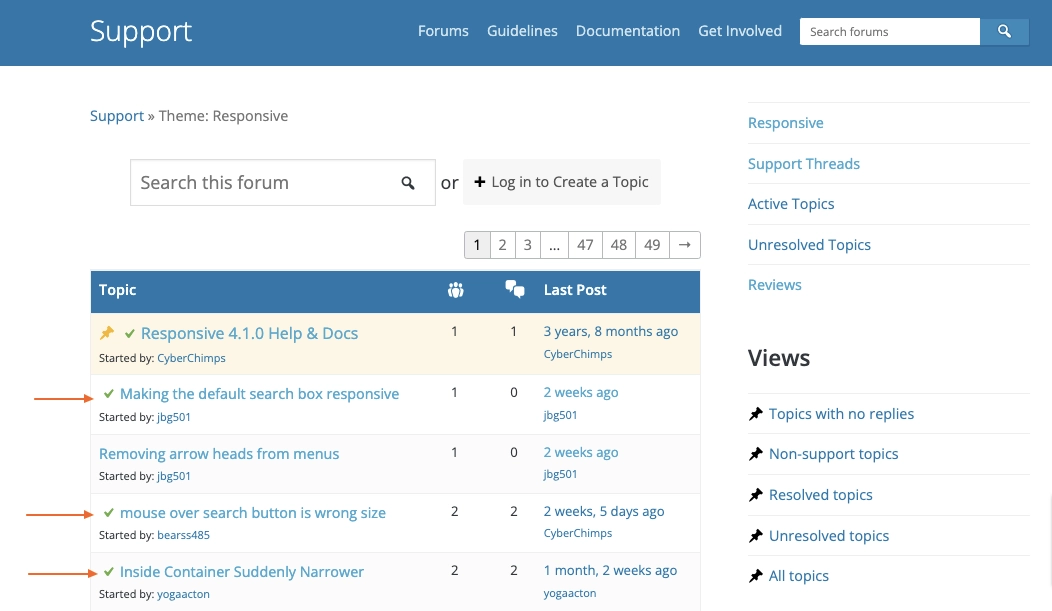This screenshot has width=1052, height=611.
Task: Click the magnifying glass in the header search bar
Action: pos(1004,31)
